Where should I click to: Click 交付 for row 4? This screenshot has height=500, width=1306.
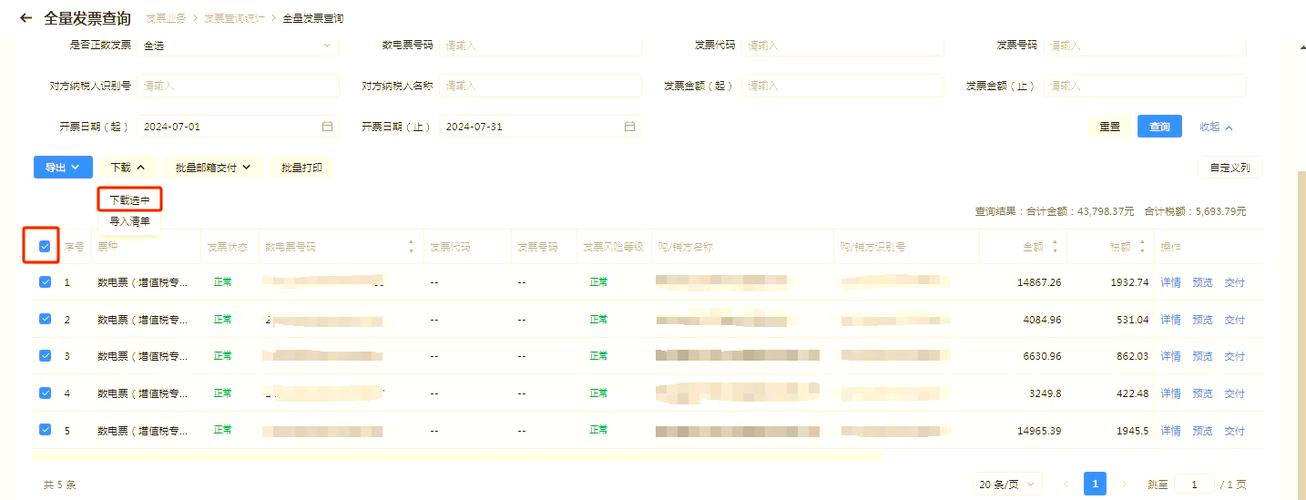tap(1234, 394)
